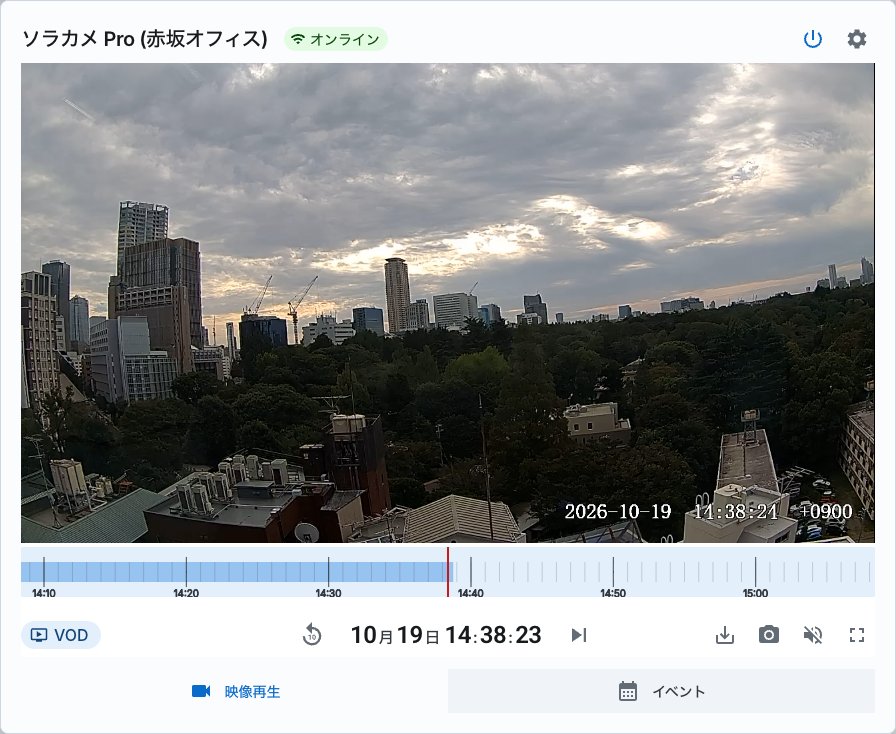Take a snapshot with camera icon
Image resolution: width=896 pixels, height=734 pixels.
(769, 635)
